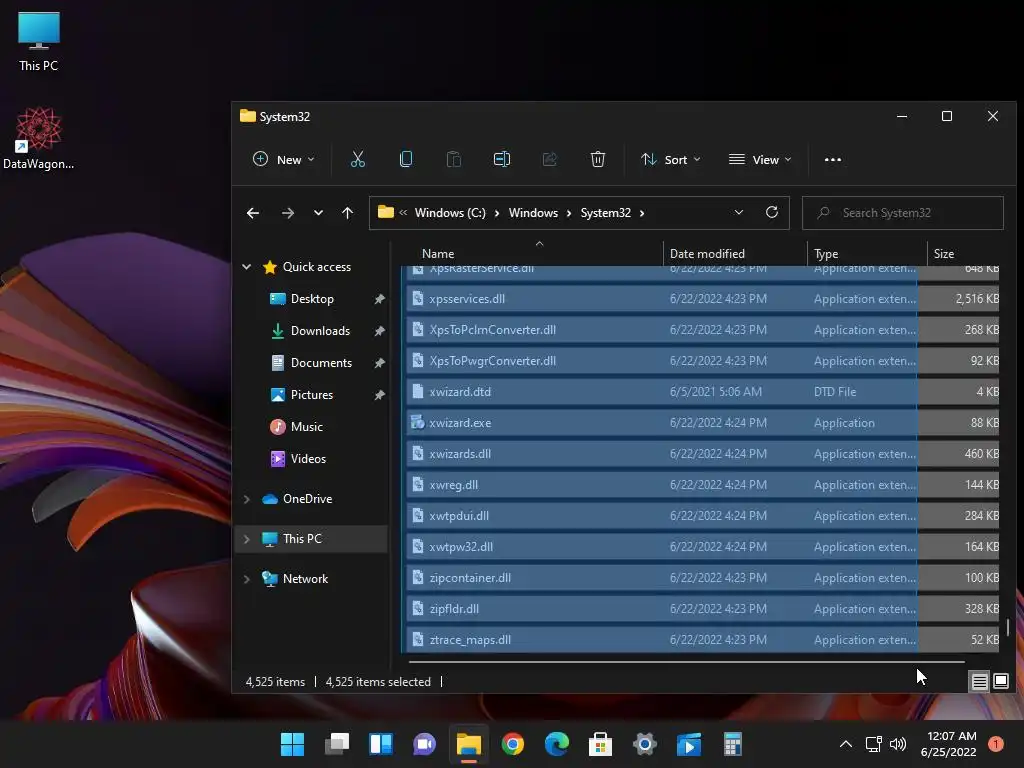1024x768 pixels.
Task: Select Desktop in Quick access
Action: point(312,298)
